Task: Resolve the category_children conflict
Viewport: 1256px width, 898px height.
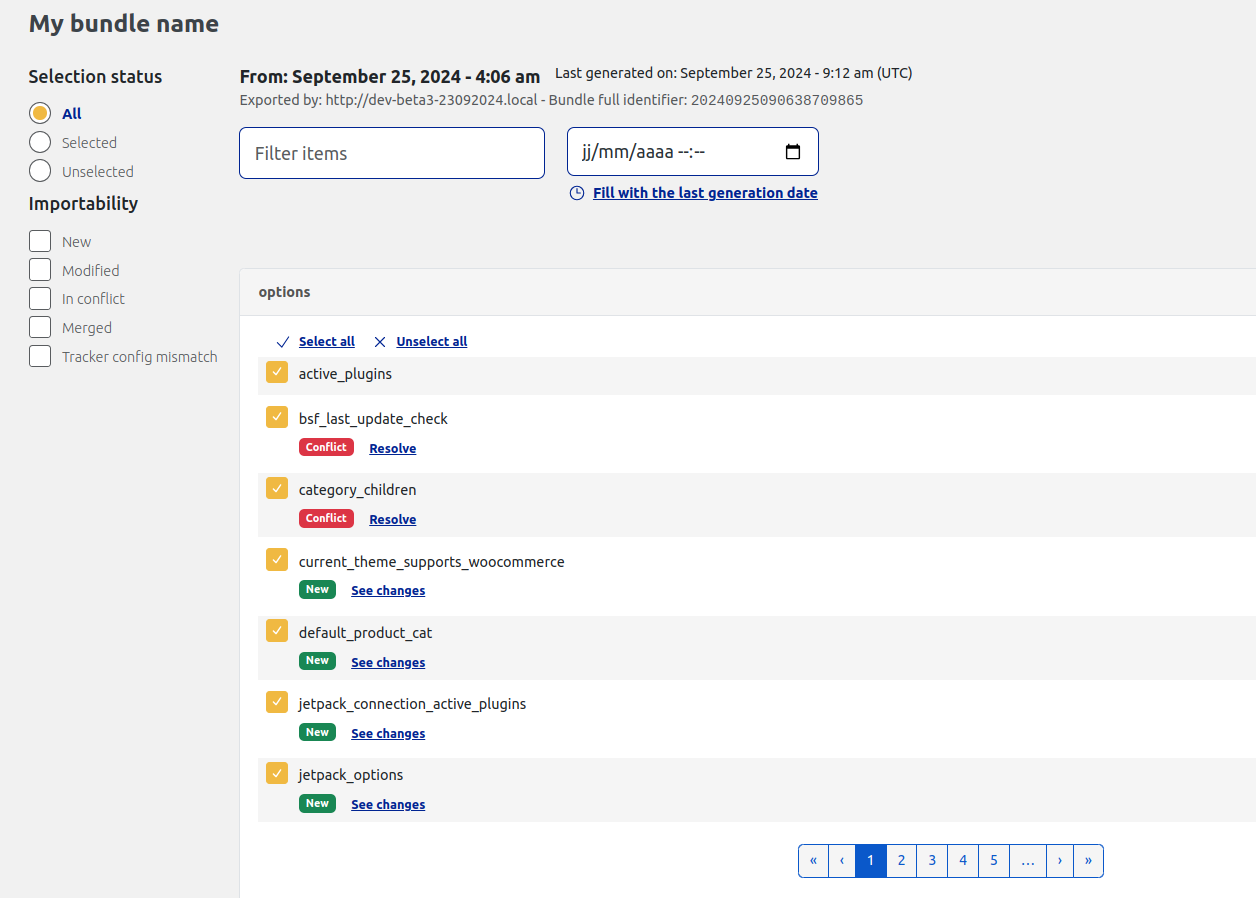Action: [x=393, y=520]
